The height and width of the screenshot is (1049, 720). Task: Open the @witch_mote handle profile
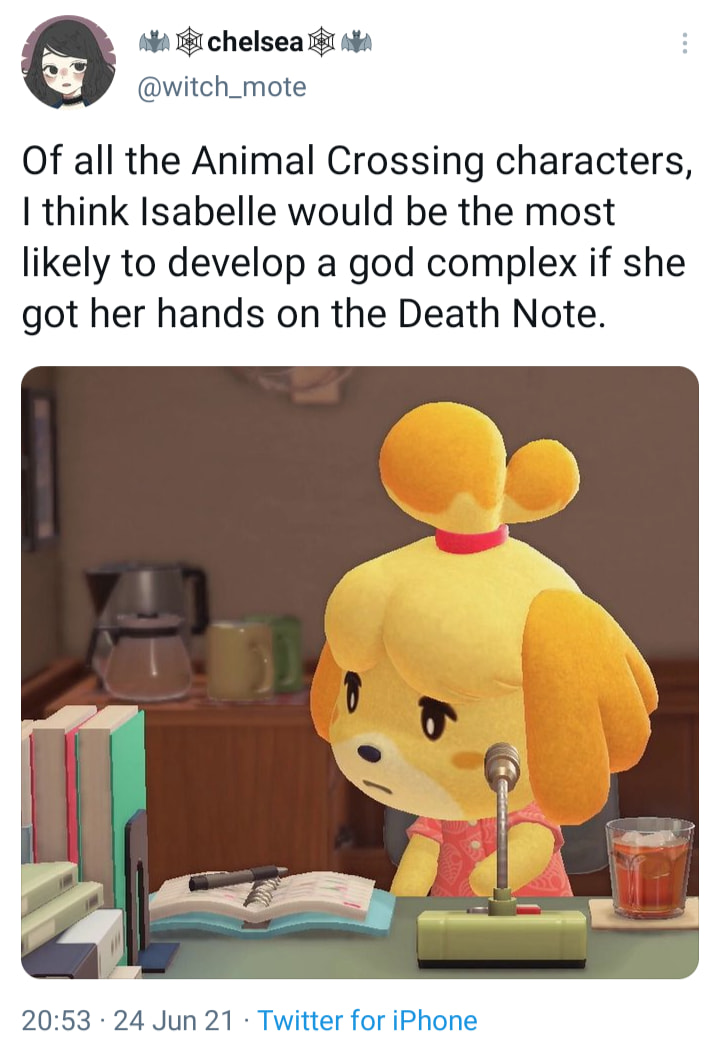[221, 87]
